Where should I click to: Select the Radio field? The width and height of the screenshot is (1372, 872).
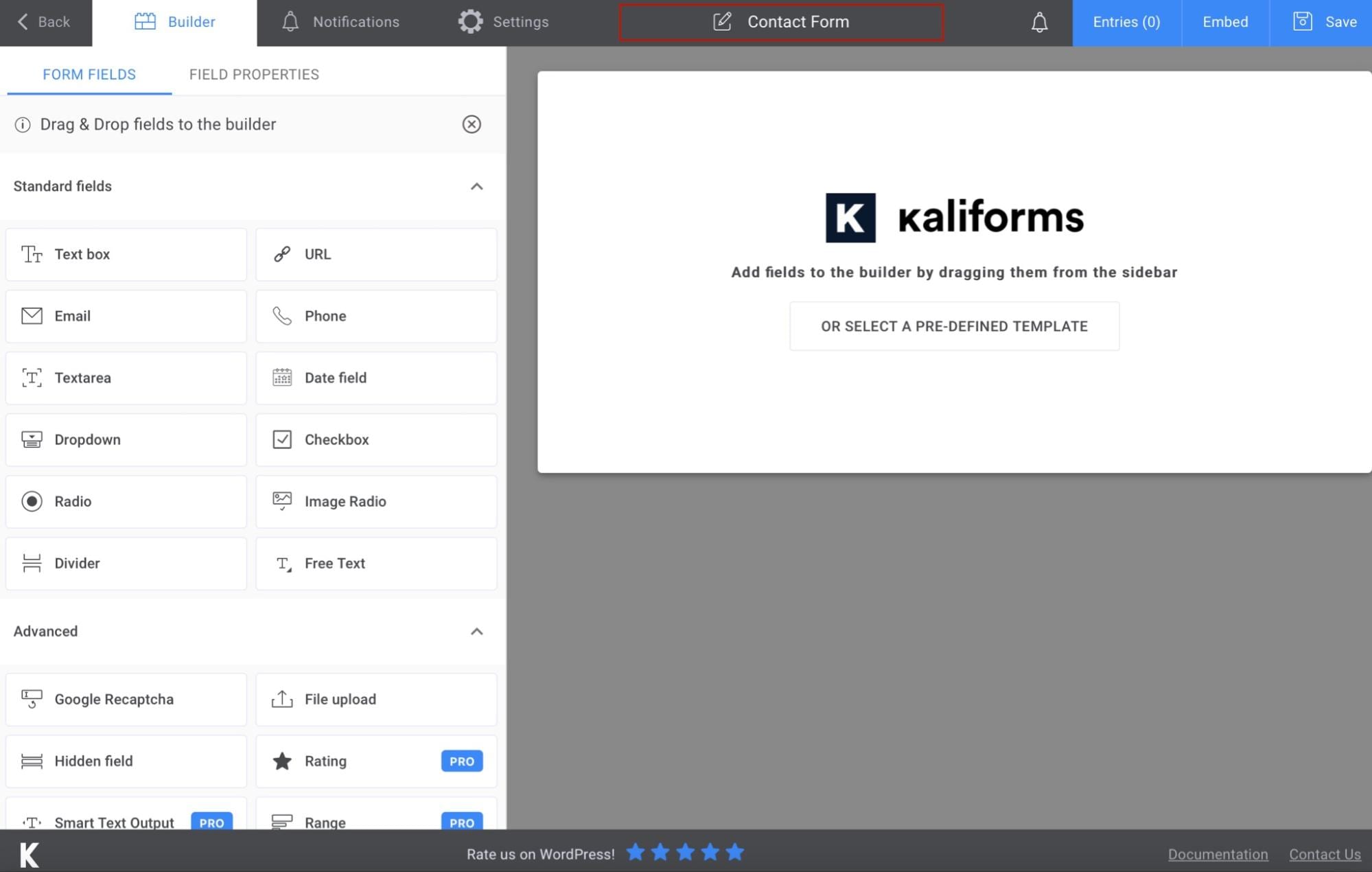click(x=126, y=501)
